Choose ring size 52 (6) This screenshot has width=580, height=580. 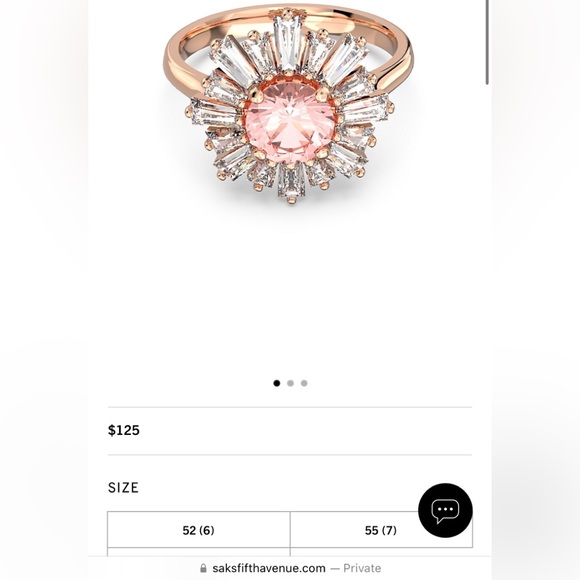click(x=199, y=530)
